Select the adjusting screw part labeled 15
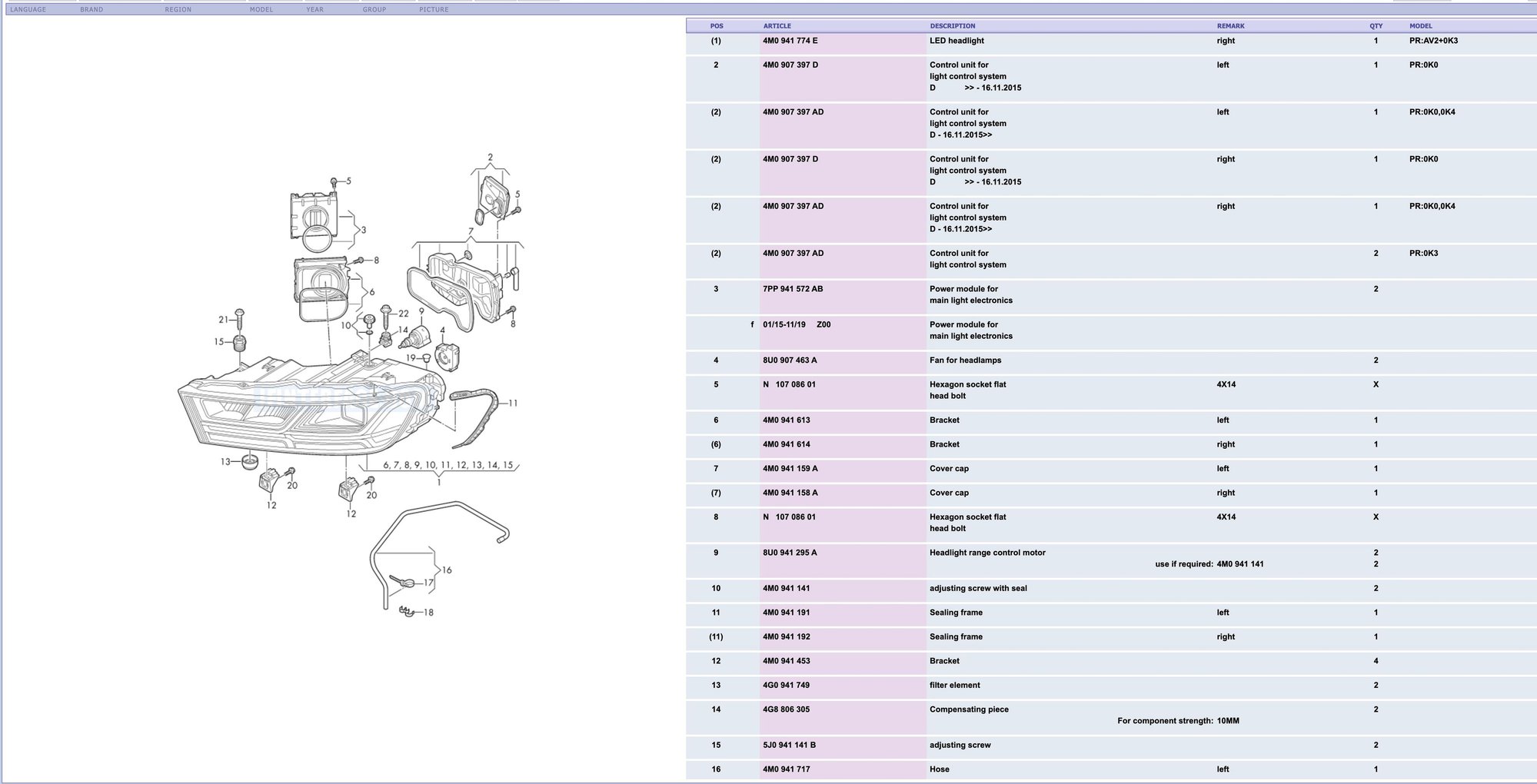The height and width of the screenshot is (784, 1537). (238, 343)
